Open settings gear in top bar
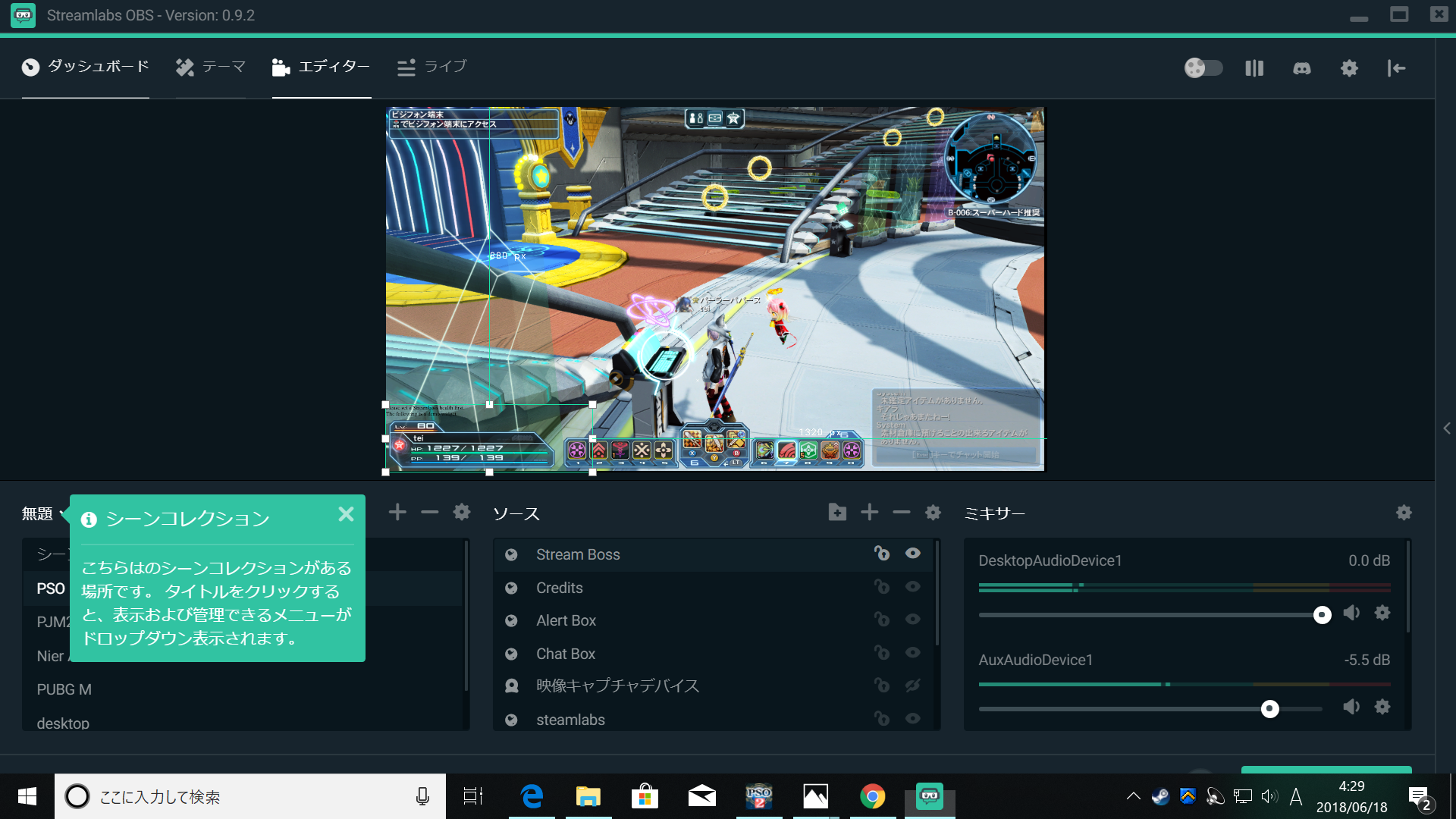 tap(1349, 68)
